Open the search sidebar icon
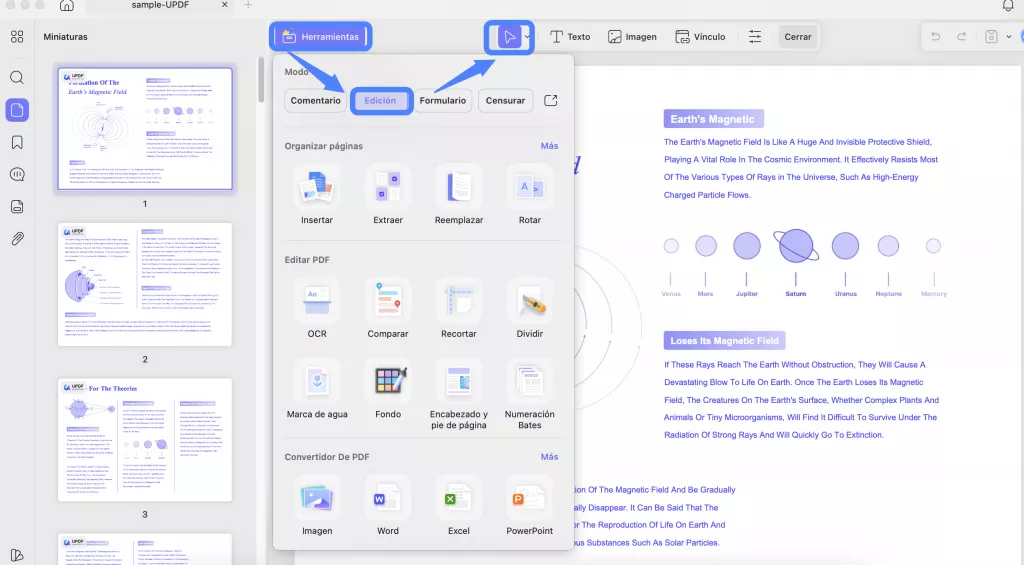The image size is (1024, 565). pos(17,78)
